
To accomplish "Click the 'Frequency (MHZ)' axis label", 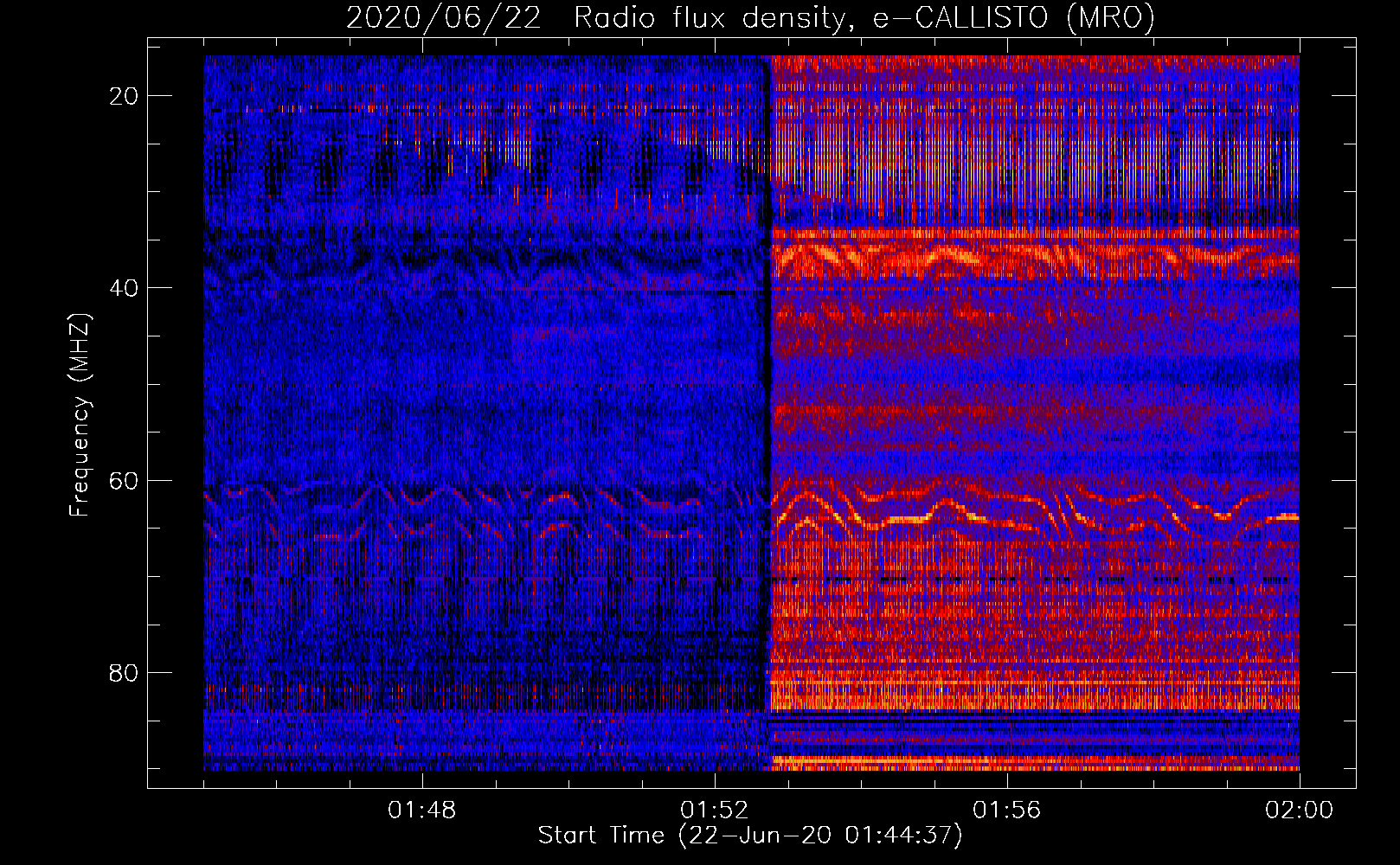I will 80,415.
